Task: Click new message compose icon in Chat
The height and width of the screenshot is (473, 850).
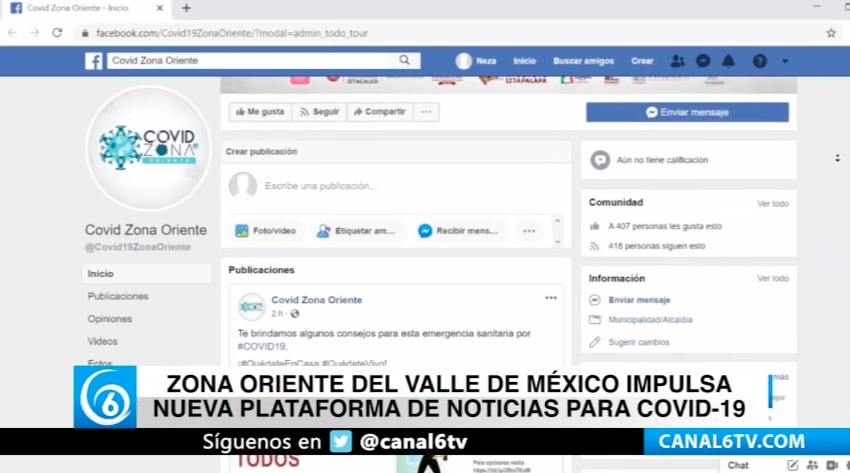Action: (793, 465)
